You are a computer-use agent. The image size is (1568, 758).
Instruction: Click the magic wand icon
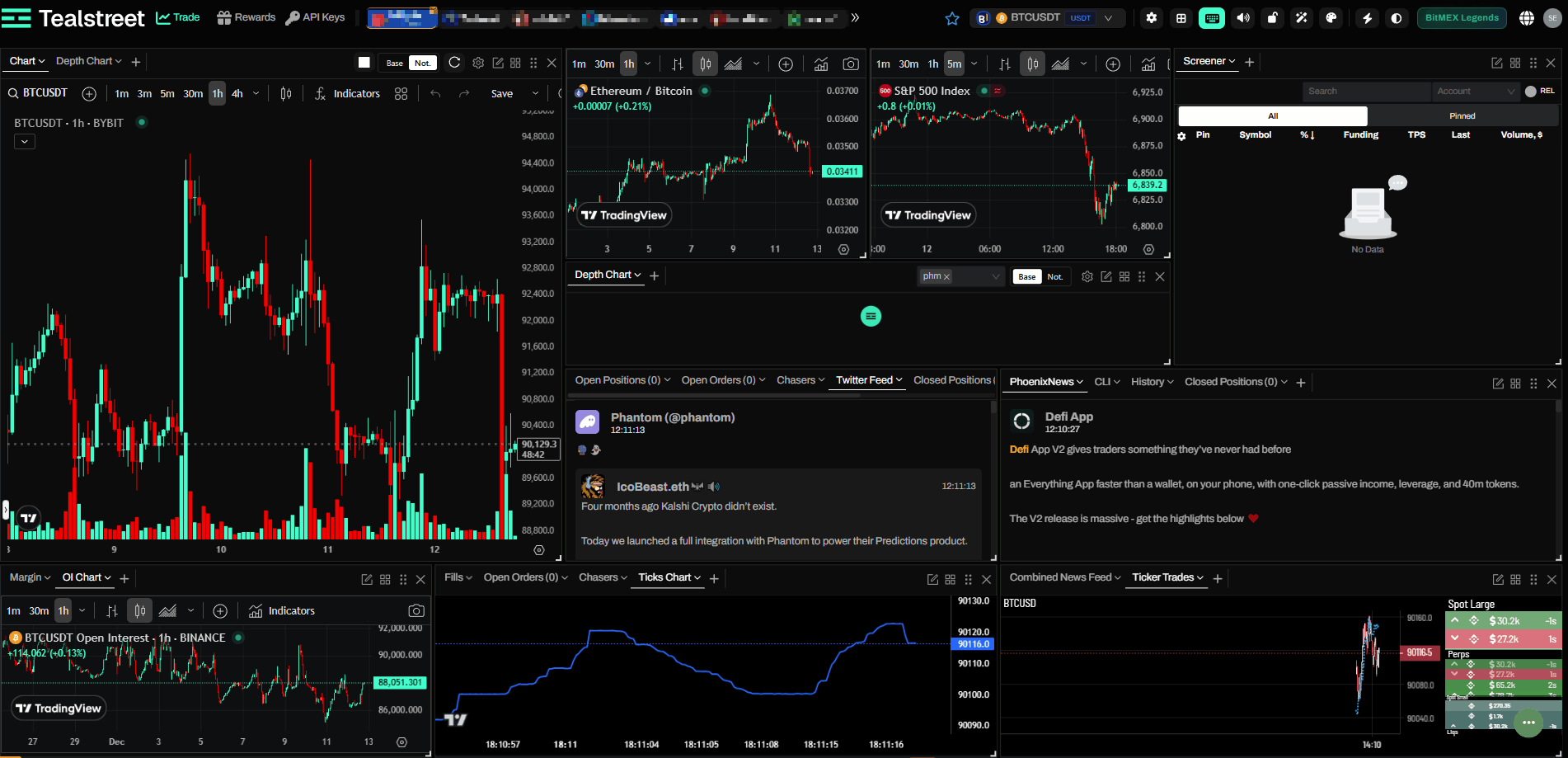[x=1301, y=18]
